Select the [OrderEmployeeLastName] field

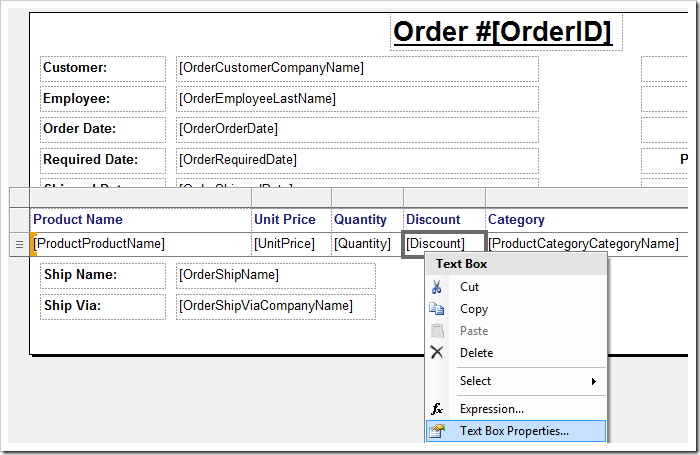(x=358, y=99)
